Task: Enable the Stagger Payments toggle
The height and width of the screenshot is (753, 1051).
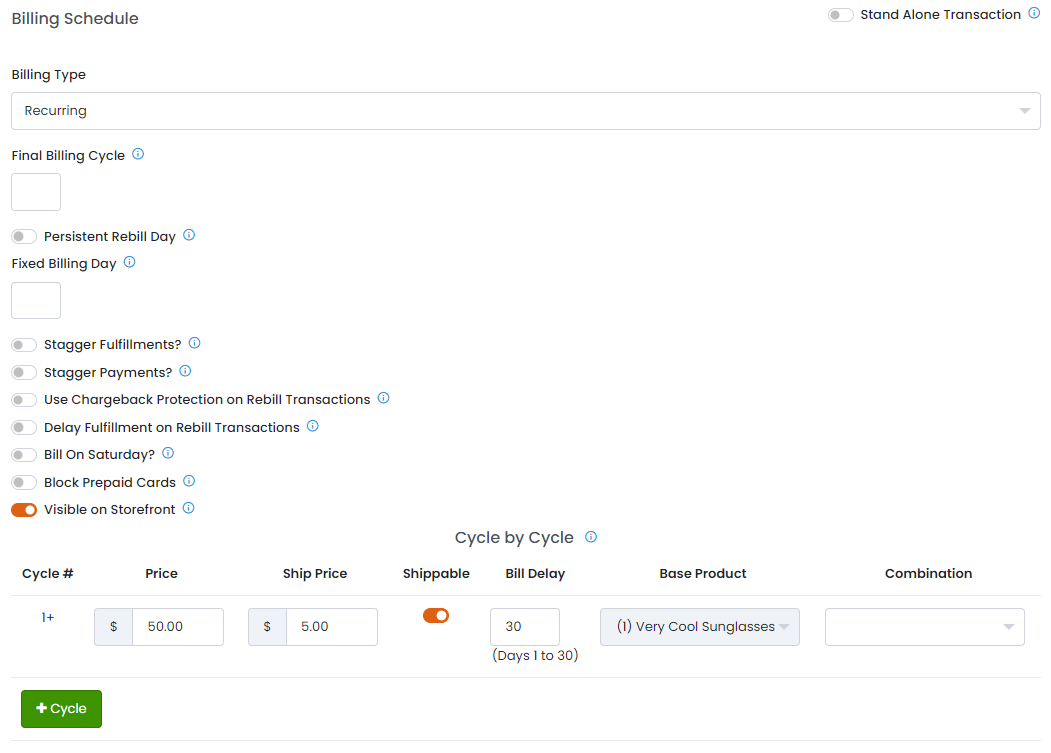Action: 24,373
